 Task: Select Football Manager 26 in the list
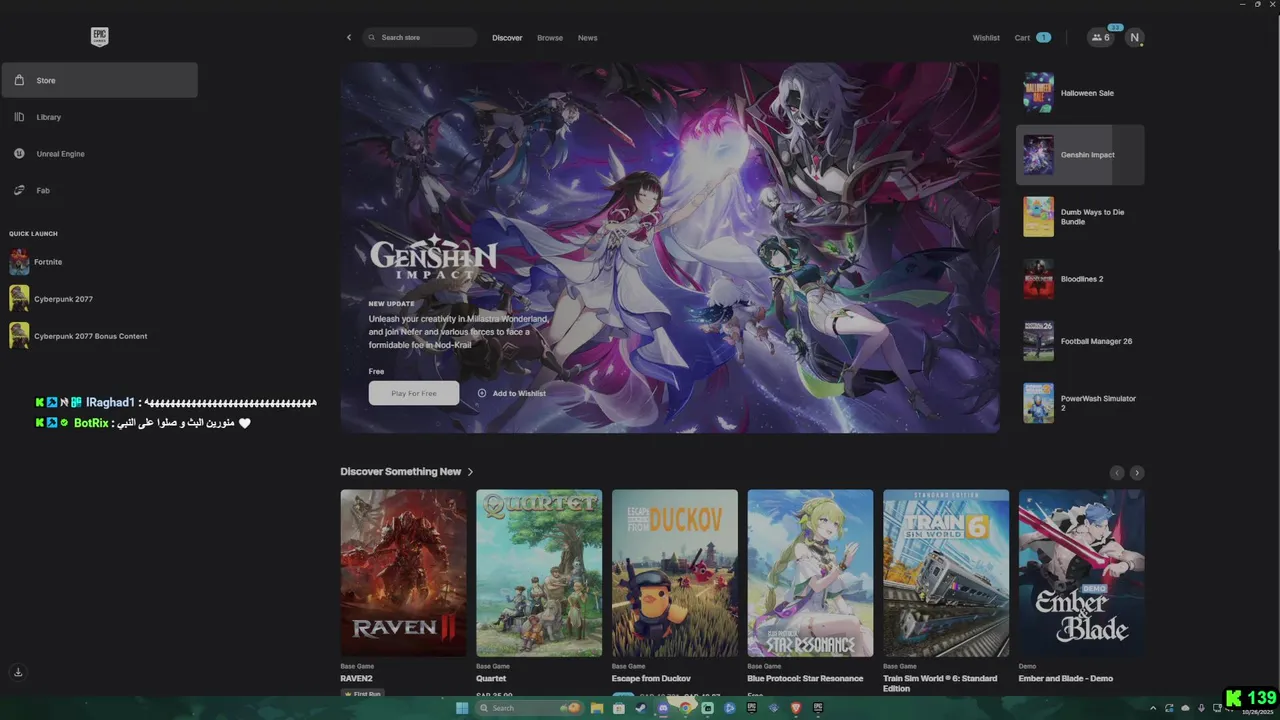(x=1080, y=341)
